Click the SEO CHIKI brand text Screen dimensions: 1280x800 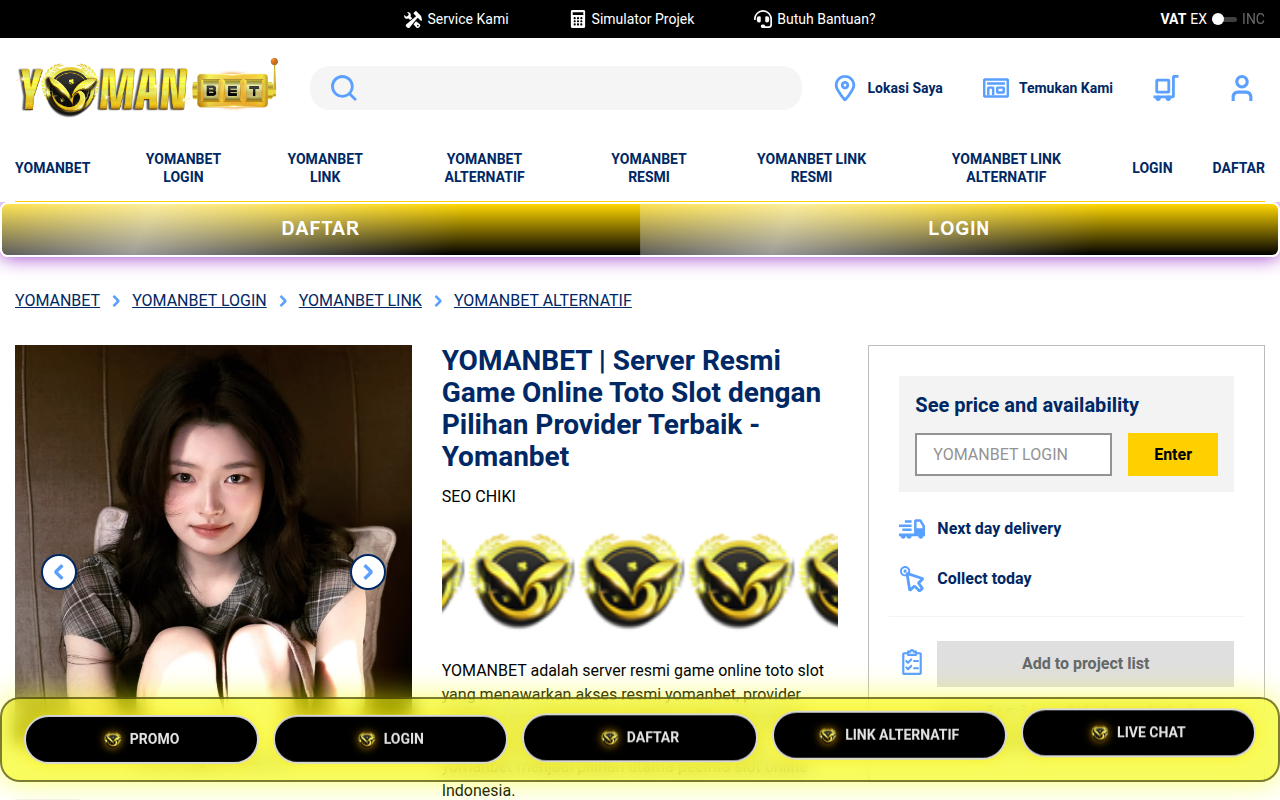coord(479,497)
